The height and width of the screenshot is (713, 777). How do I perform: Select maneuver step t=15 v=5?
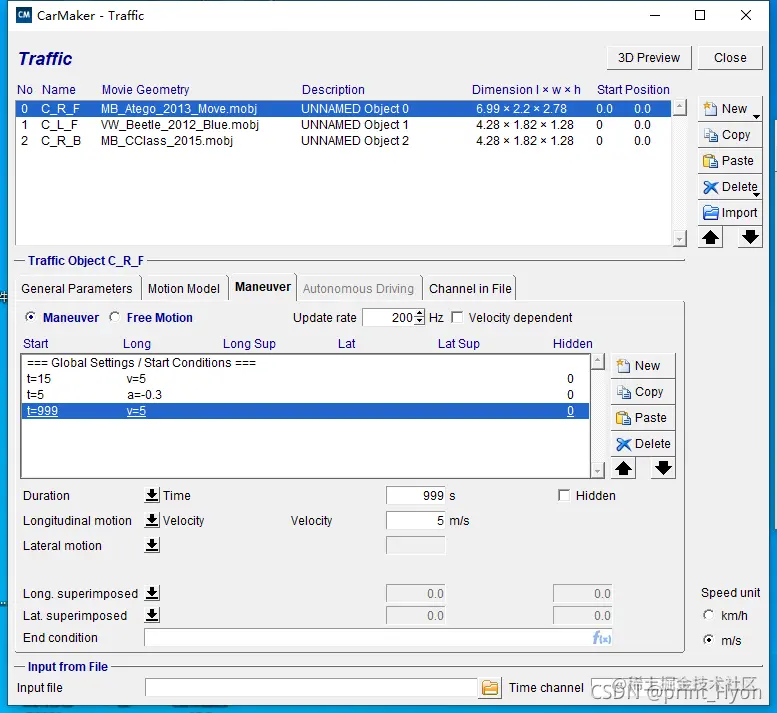305,379
